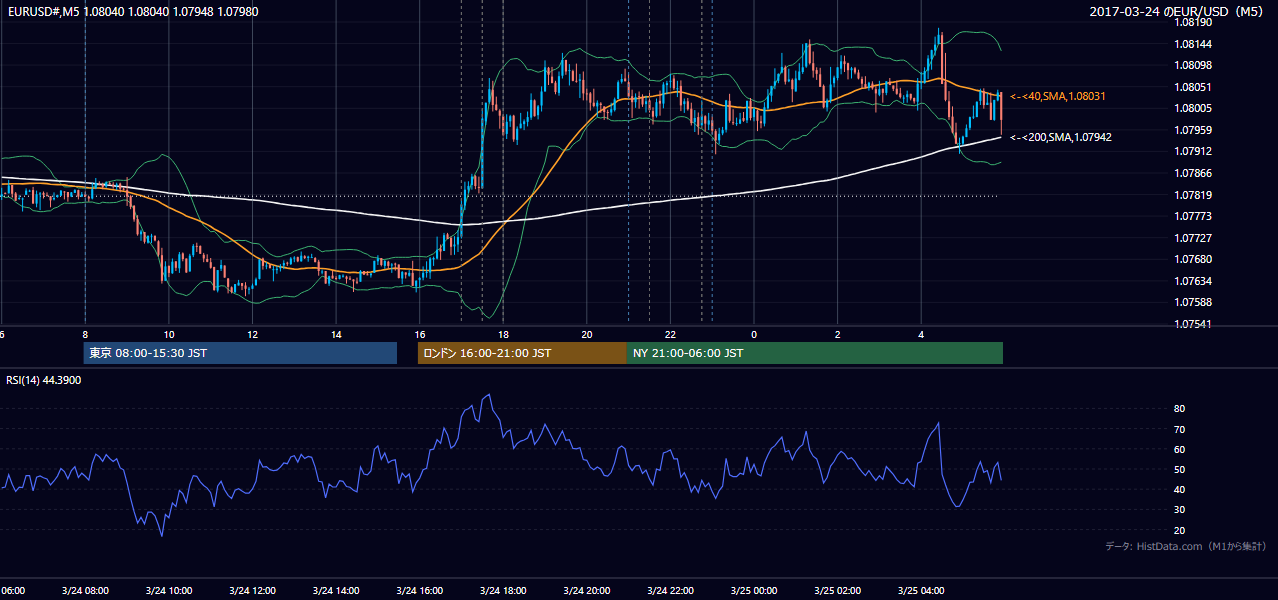Click the RSI(14) 44.3900 indicator label
Viewport: 1278px width, 600px height.
[44, 380]
